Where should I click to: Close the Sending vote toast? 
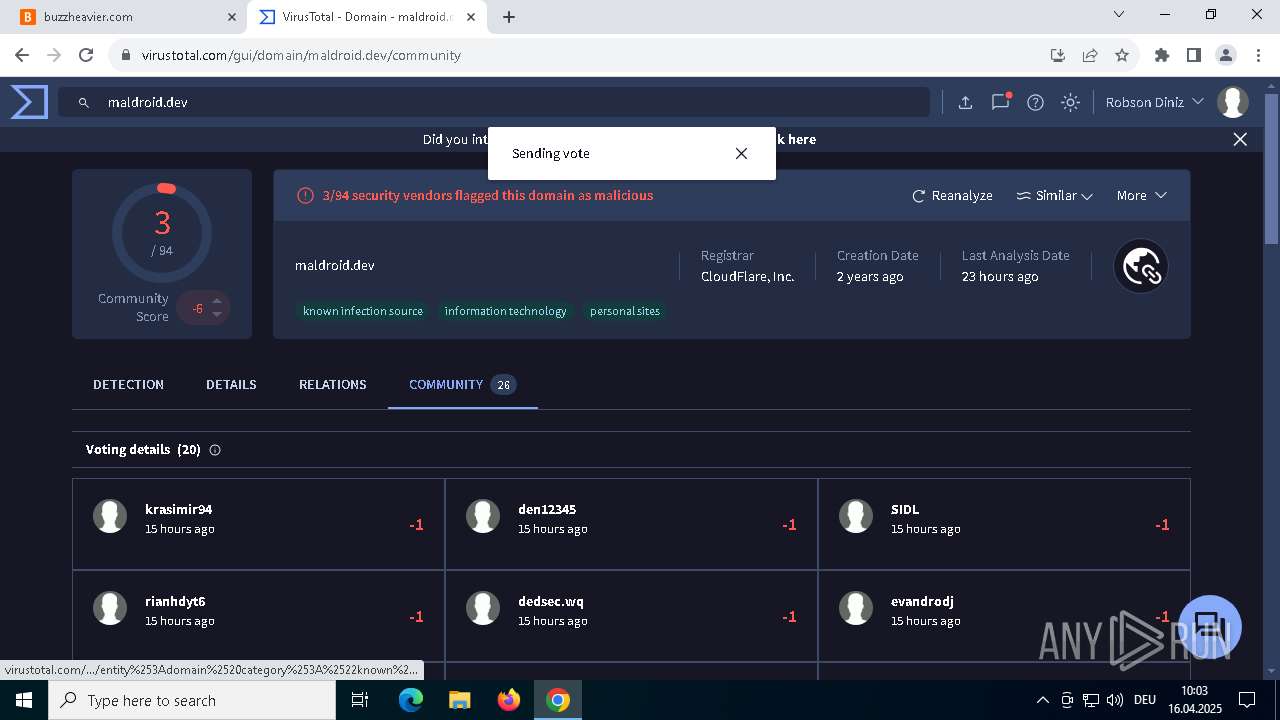(x=741, y=153)
